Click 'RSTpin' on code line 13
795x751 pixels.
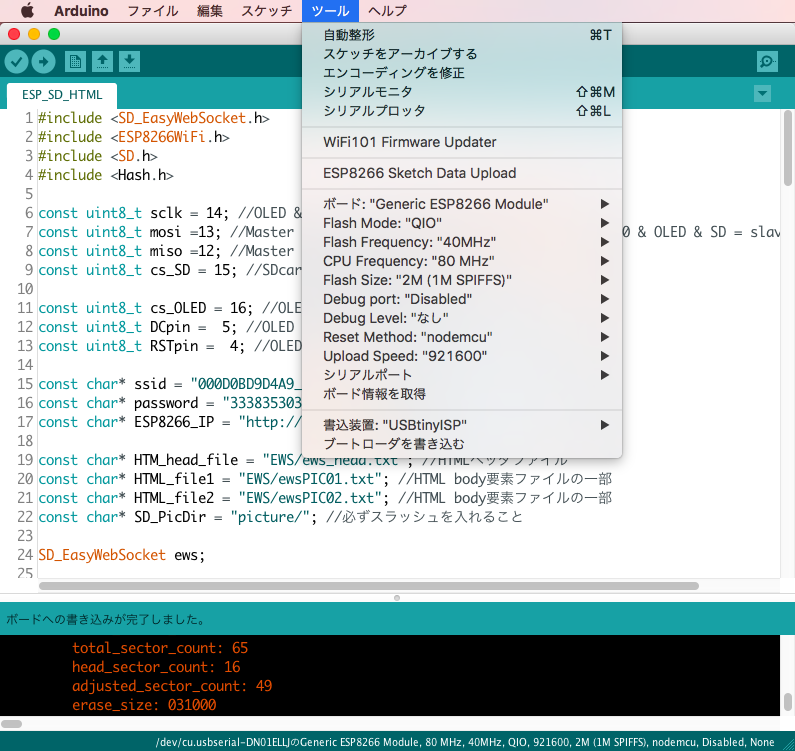click(x=174, y=346)
